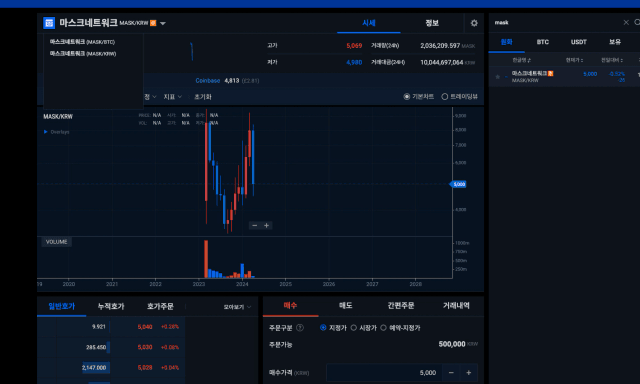The width and height of the screenshot is (640, 384).
Task: Click the market logo icon beside 마스크네트워크
Action: (49, 23)
